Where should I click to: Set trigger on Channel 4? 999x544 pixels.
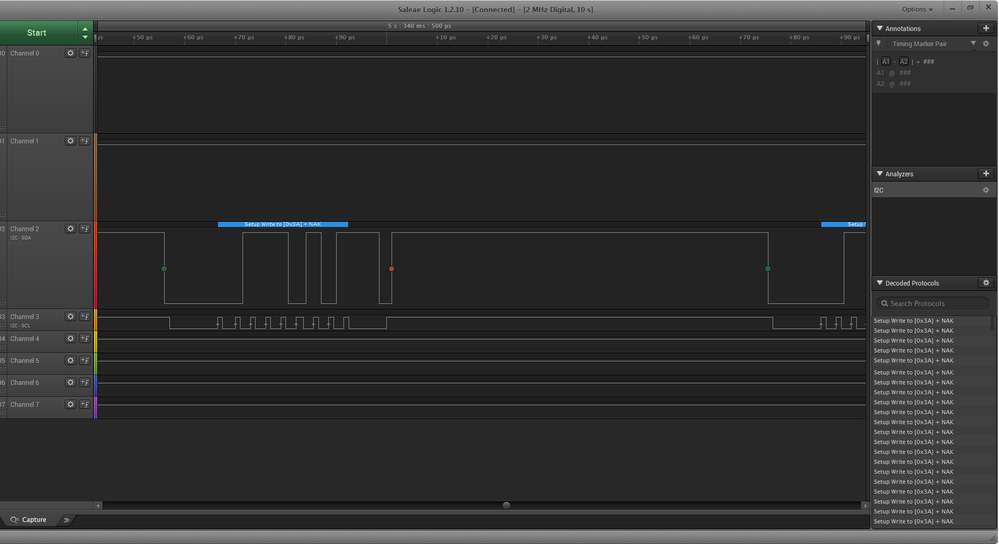pyautogui.click(x=85, y=339)
